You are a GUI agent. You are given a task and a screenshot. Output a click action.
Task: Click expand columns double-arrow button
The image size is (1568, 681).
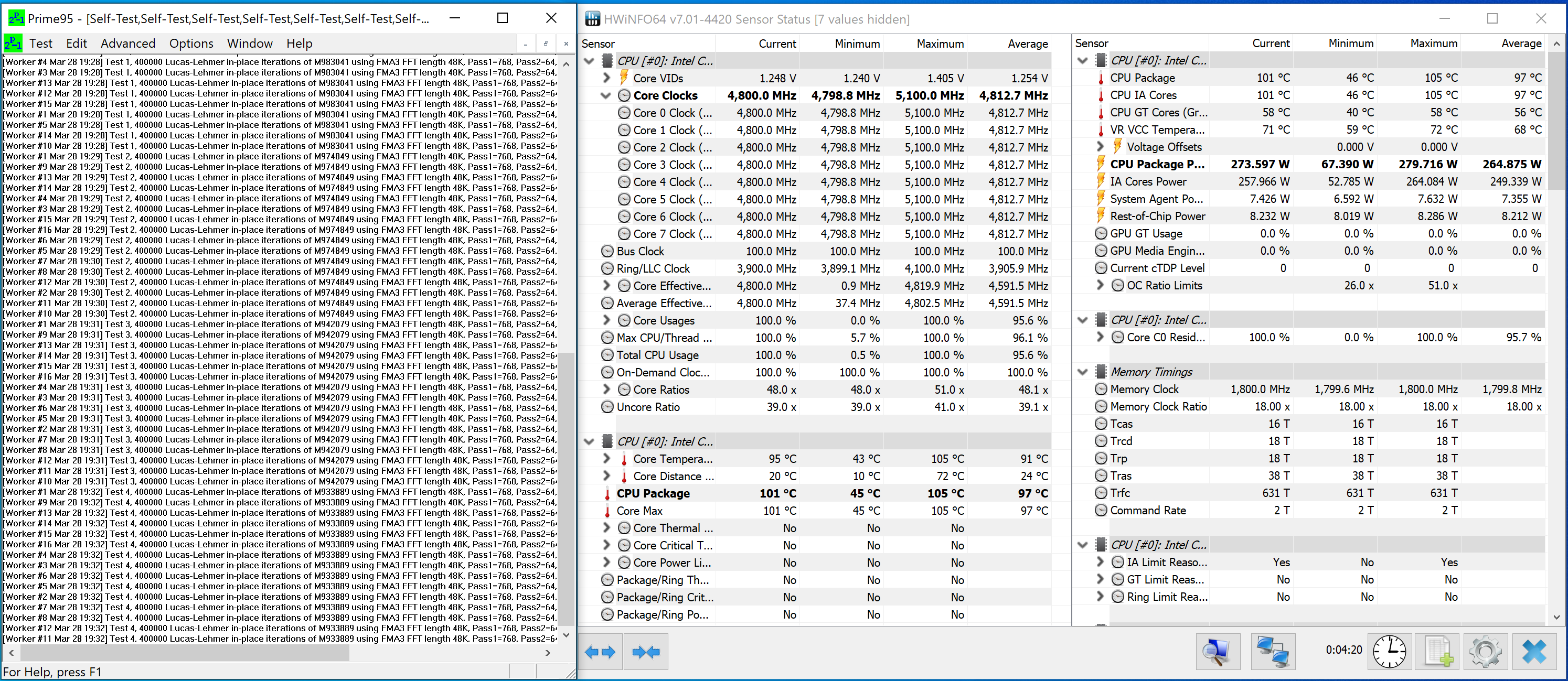point(600,652)
